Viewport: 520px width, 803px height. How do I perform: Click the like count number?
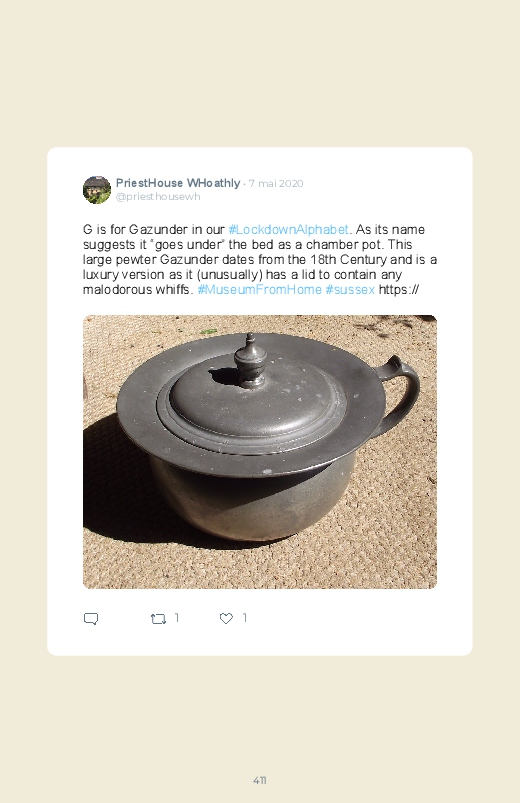tap(244, 618)
